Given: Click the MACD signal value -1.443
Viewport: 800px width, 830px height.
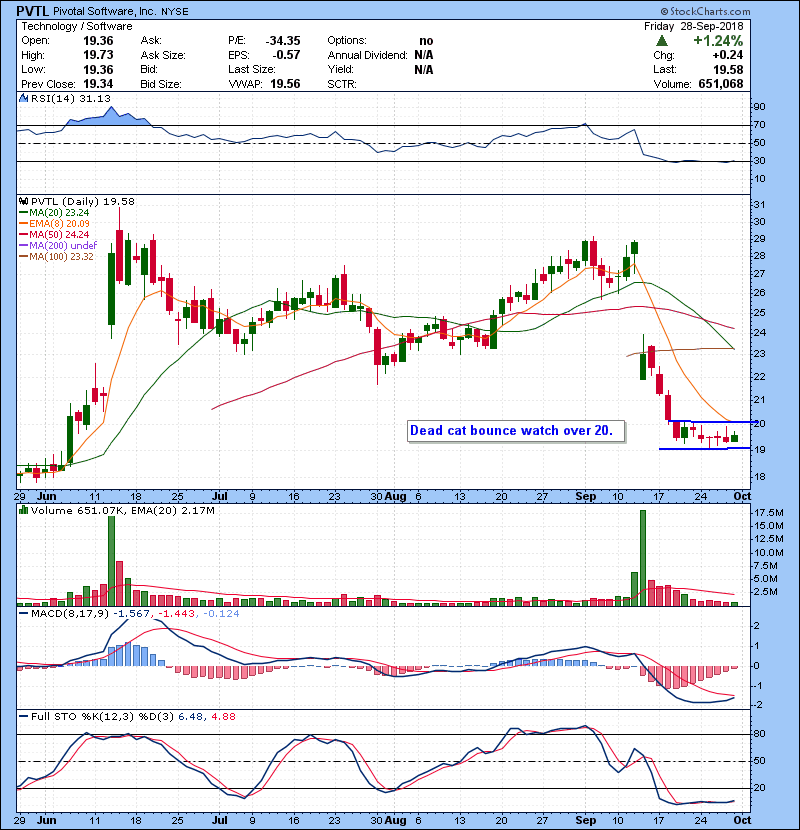Looking at the screenshot, I should 176,614.
